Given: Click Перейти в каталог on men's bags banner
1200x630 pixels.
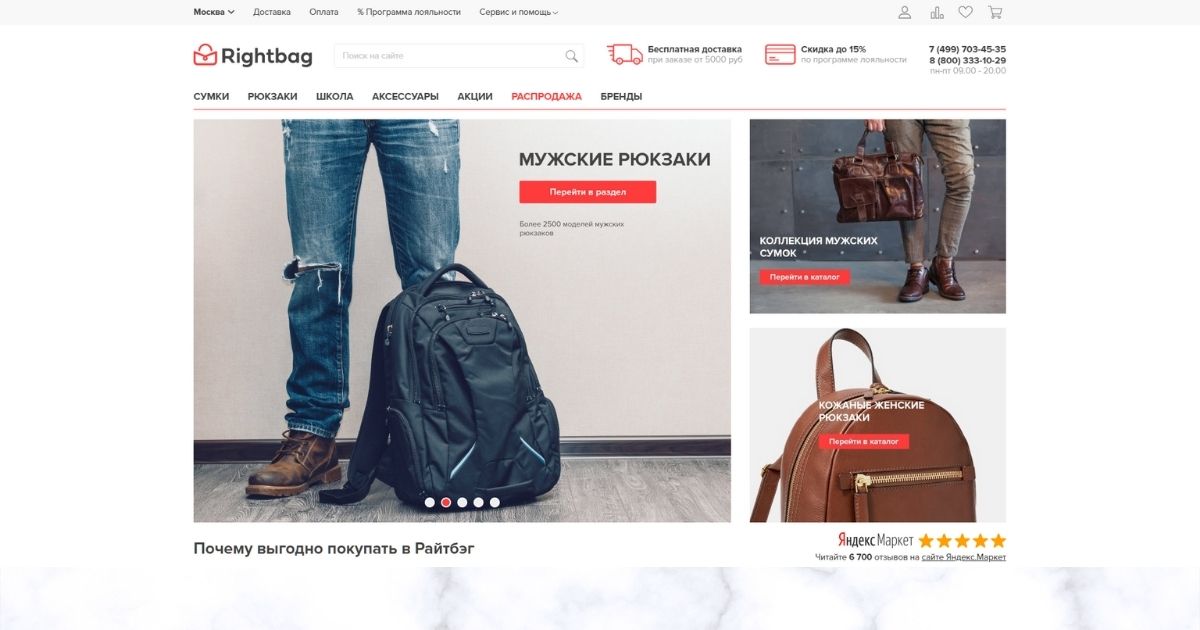Looking at the screenshot, I should click(805, 277).
